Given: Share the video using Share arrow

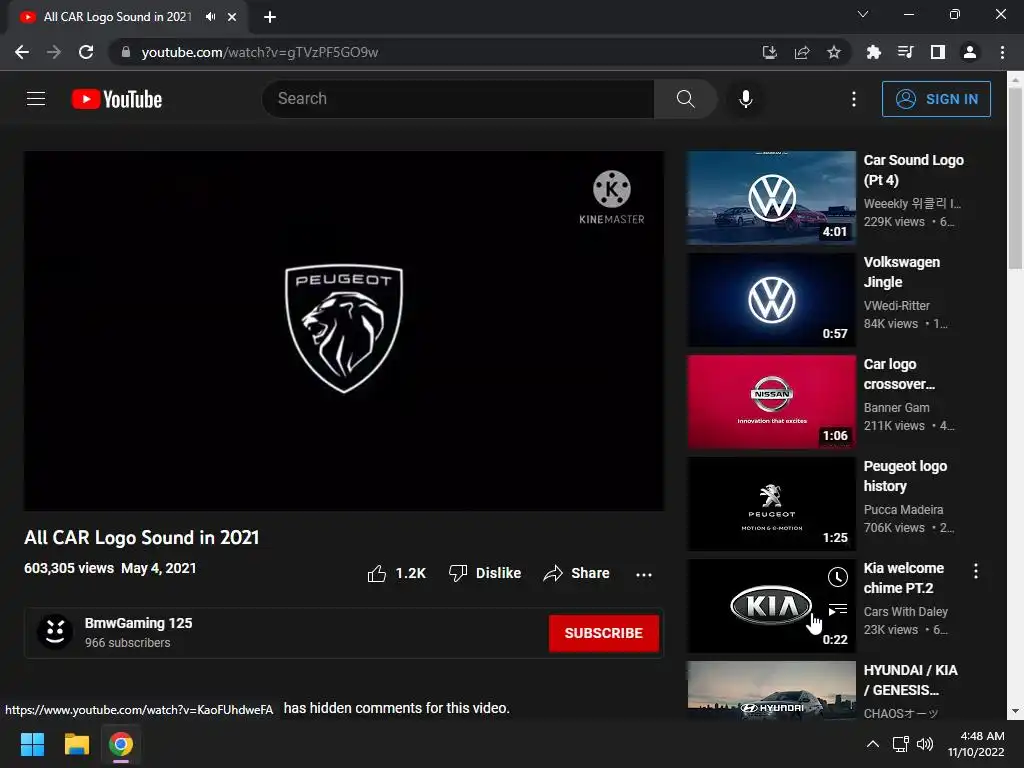Looking at the screenshot, I should coord(576,573).
